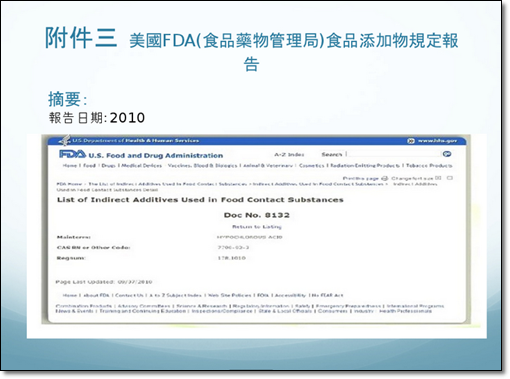Click the Print this page link
This screenshot has height=379, width=510.
coord(361,178)
